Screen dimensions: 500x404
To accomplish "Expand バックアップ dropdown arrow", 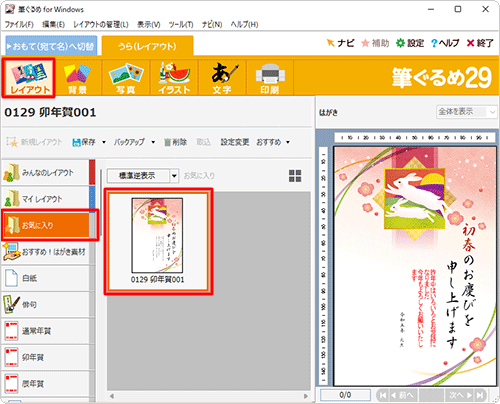I will pyautogui.click(x=153, y=142).
